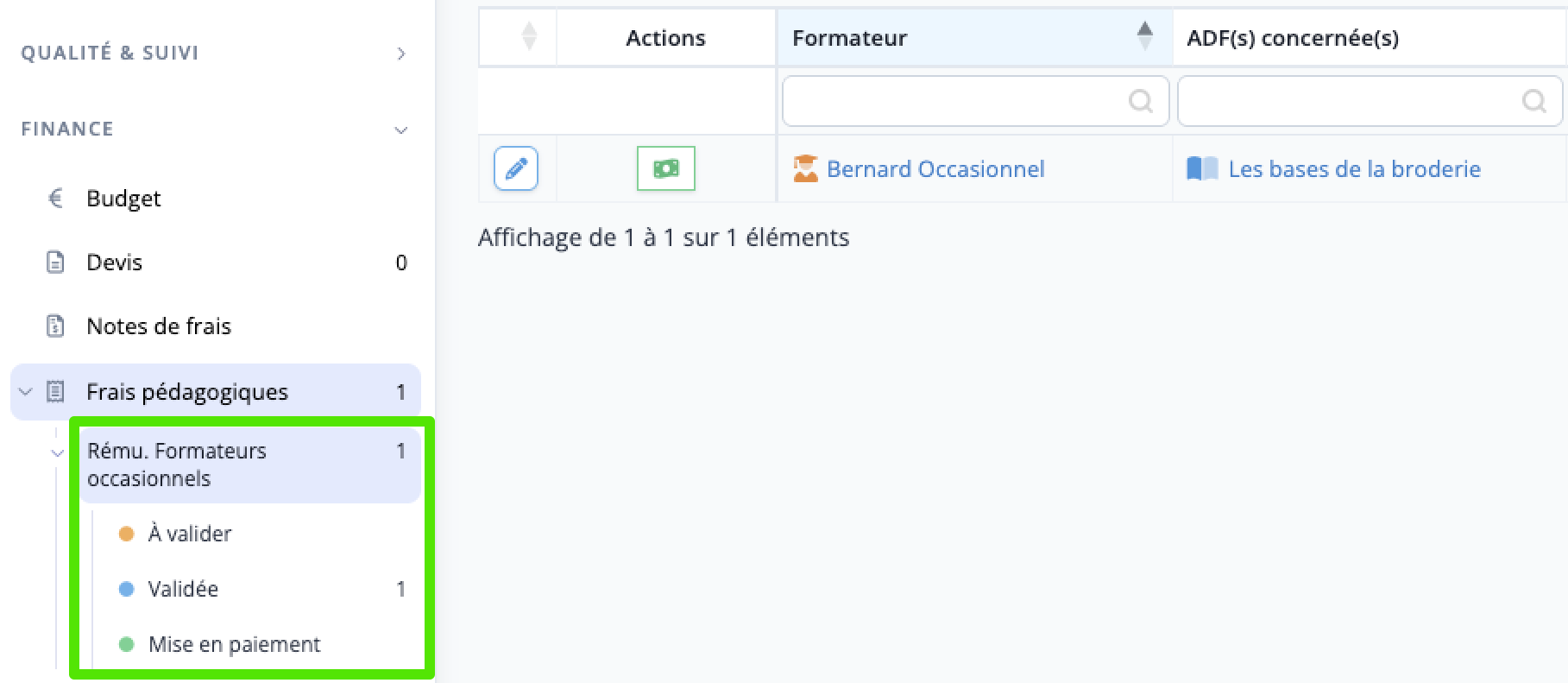The image size is (1568, 683).
Task: Click the book icon next to Les bases de la broderie
Action: click(x=1202, y=168)
